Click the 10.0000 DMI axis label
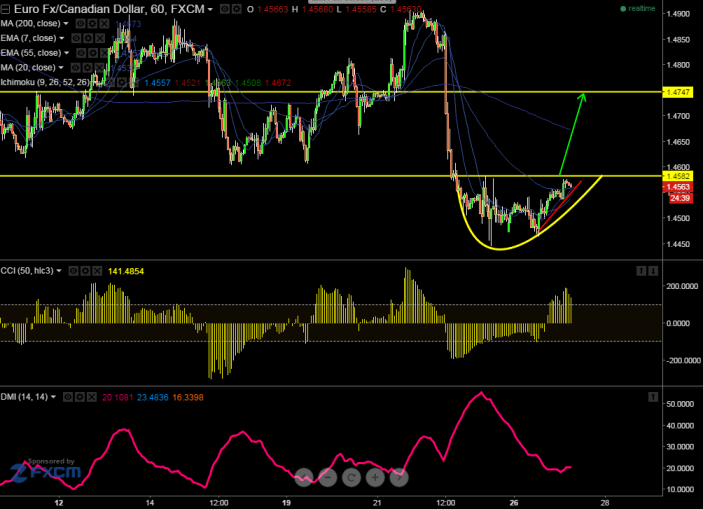 [x=680, y=489]
